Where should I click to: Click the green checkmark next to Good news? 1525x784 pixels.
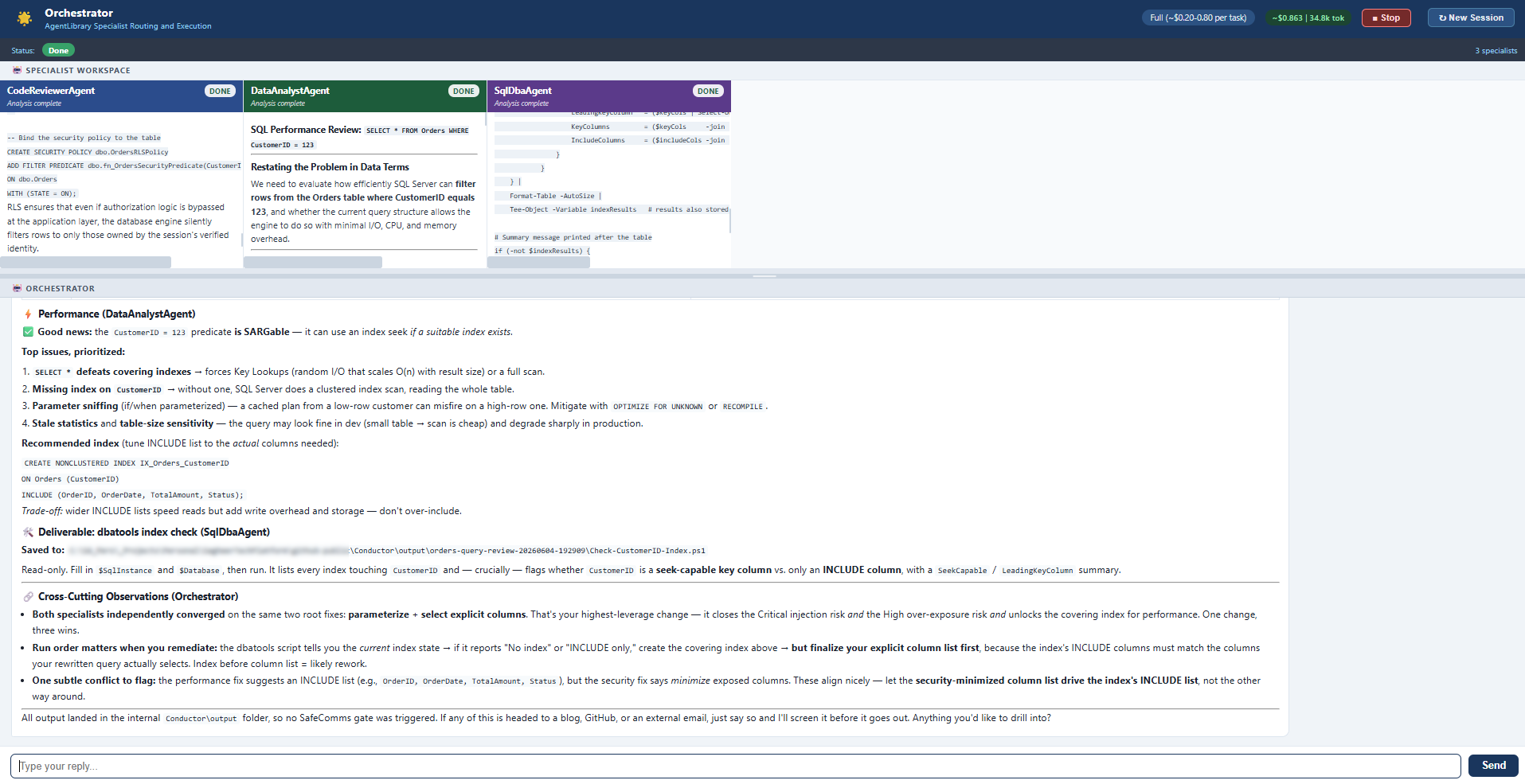(x=28, y=332)
